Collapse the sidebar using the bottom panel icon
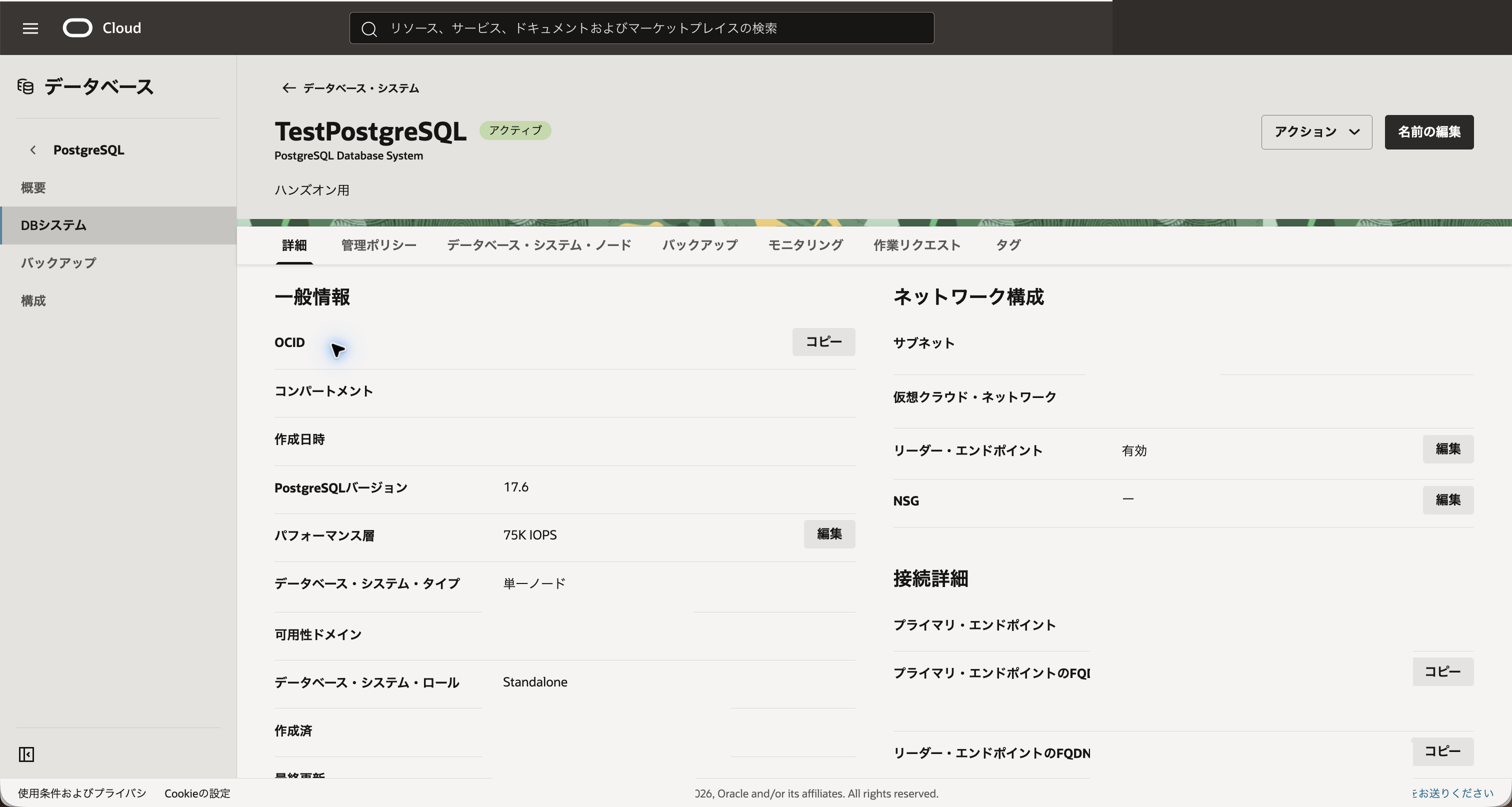The height and width of the screenshot is (807, 1512). [26, 754]
